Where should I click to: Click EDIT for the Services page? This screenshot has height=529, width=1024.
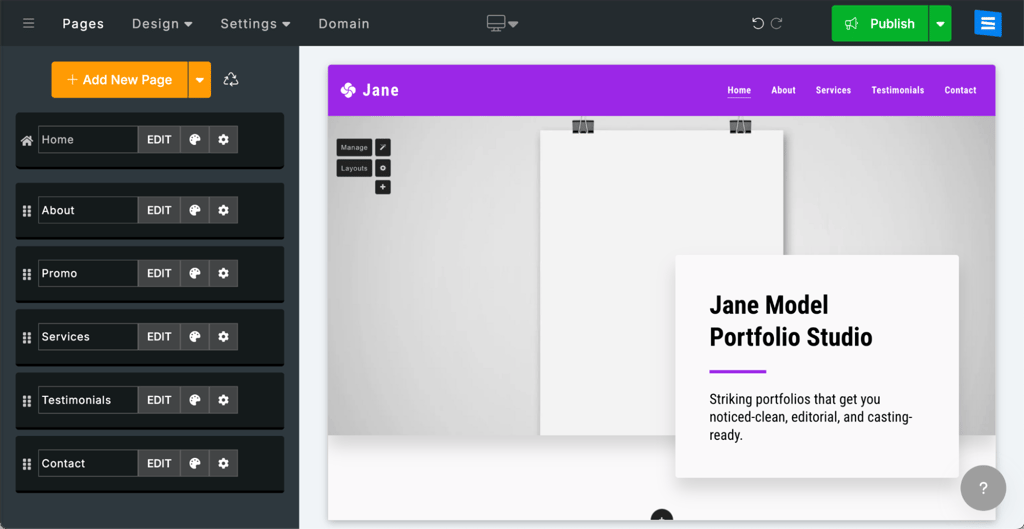pyautogui.click(x=159, y=337)
